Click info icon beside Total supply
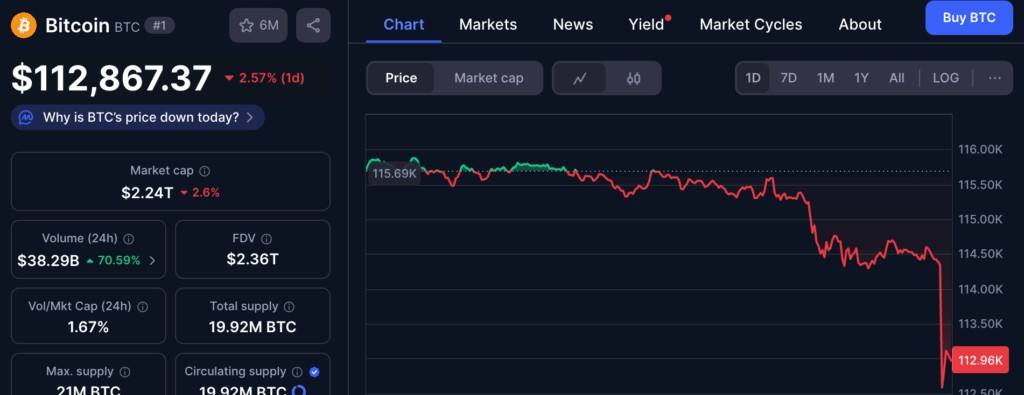Image resolution: width=1024 pixels, height=395 pixels. point(289,306)
